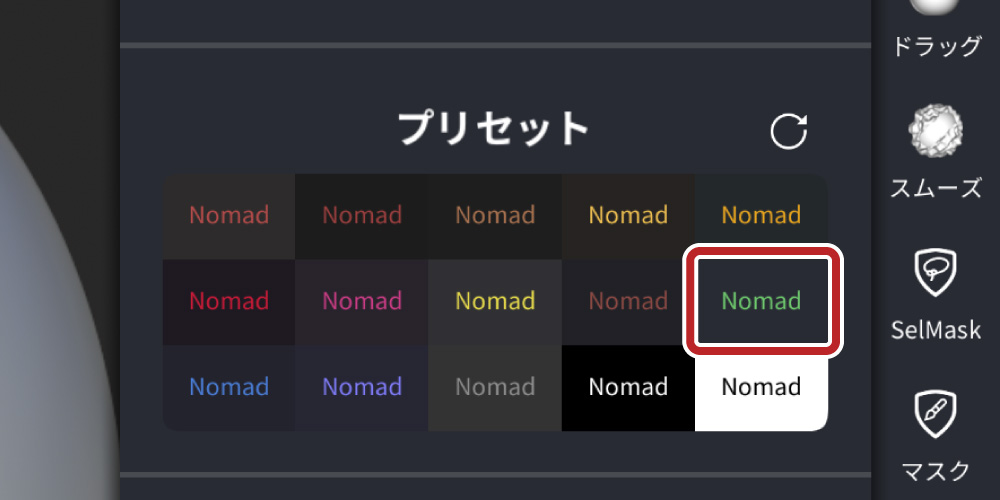
Task: Pick the muted brown Nomad preset beside green
Action: click(628, 301)
